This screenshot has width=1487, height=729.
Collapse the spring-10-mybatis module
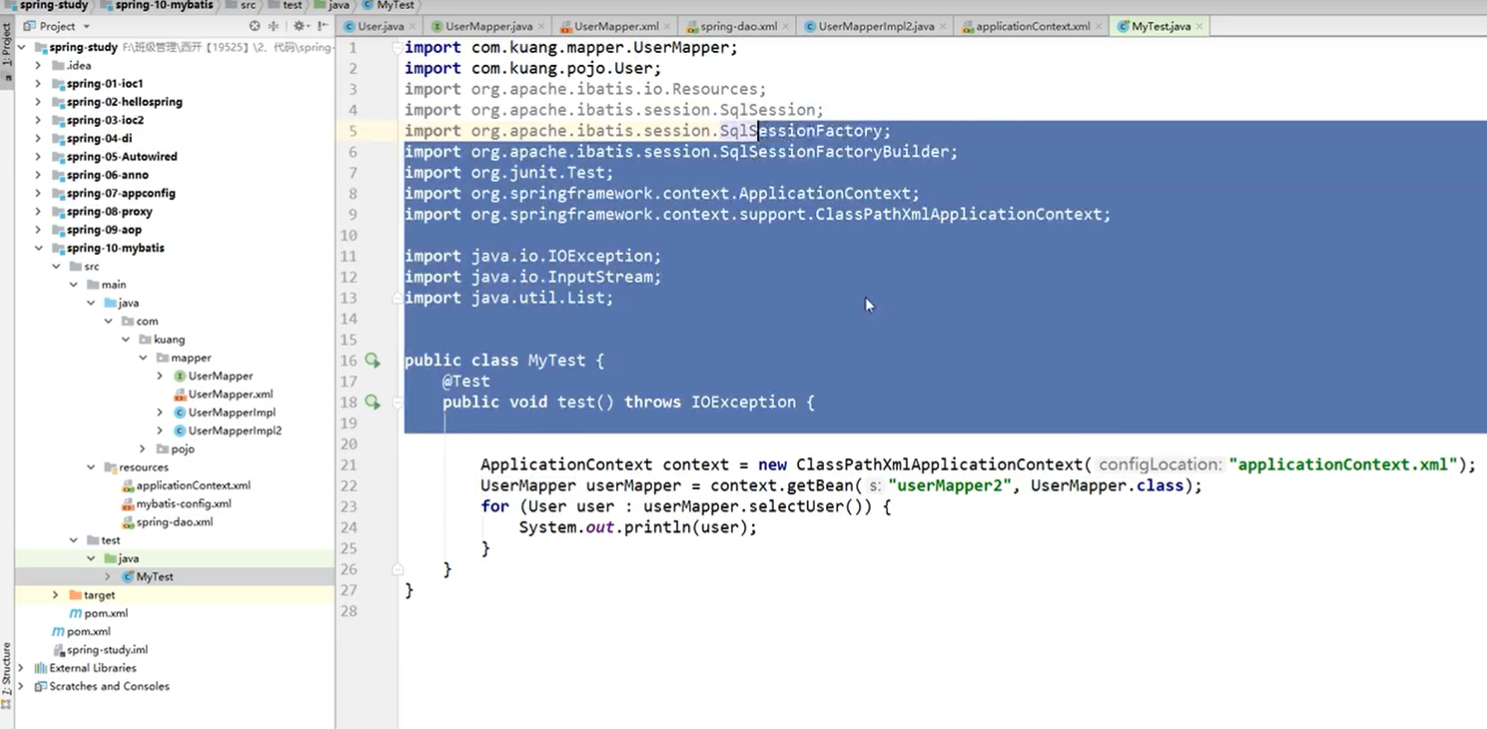(x=38, y=248)
